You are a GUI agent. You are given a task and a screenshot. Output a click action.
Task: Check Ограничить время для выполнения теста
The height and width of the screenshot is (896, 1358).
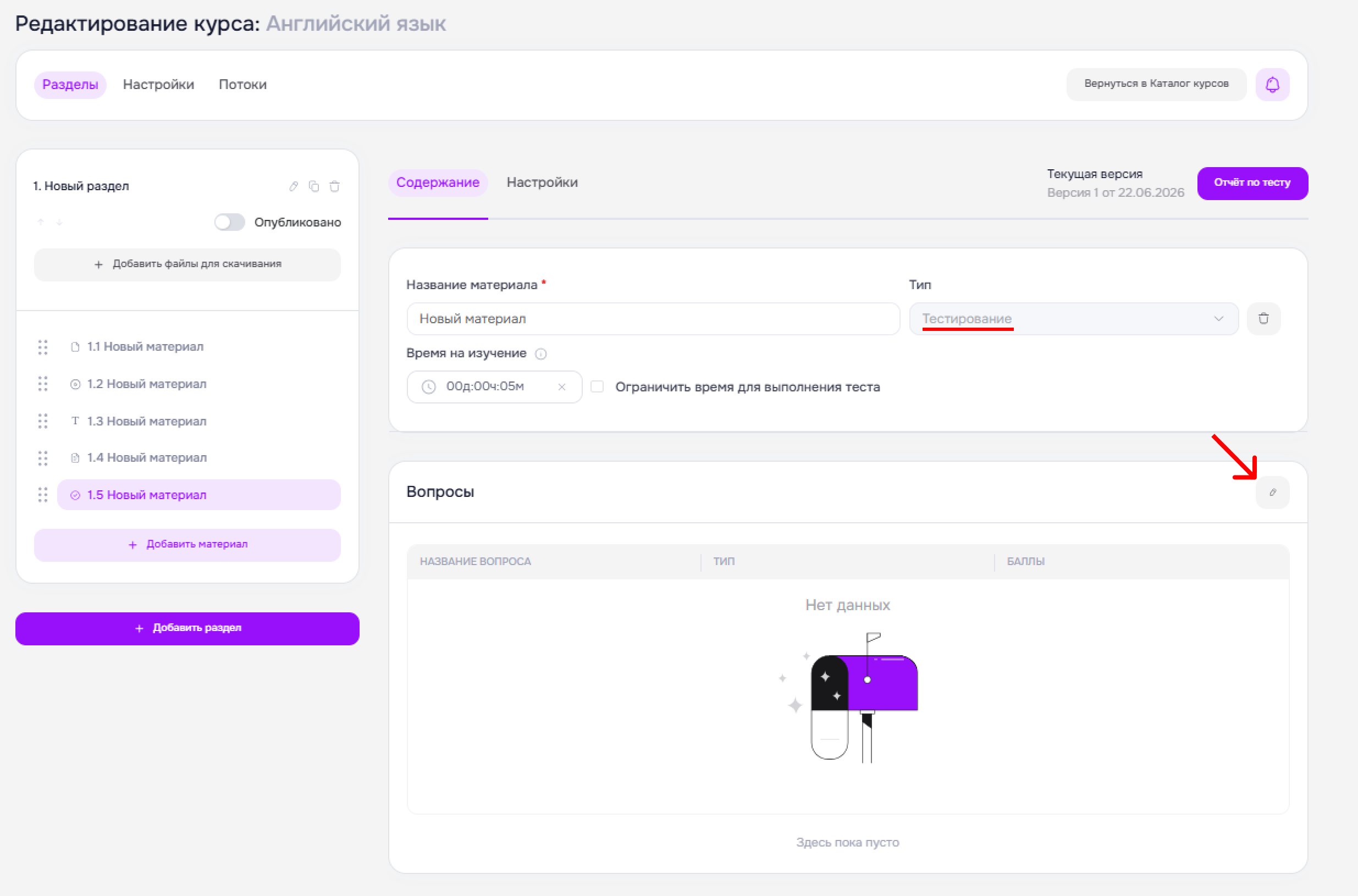coord(597,387)
